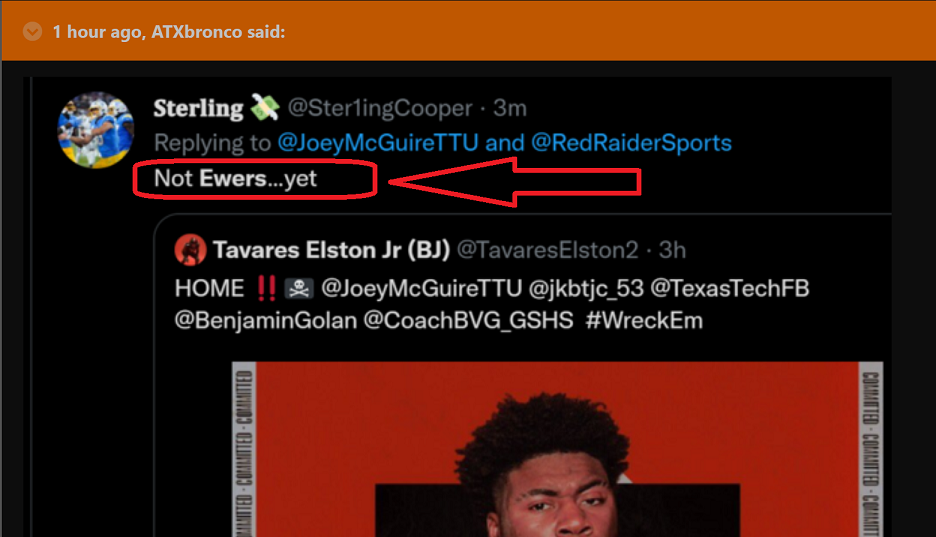Click the money emoji beside Sterling
Viewport: 936px width, 537px height.
pyautogui.click(x=265, y=107)
